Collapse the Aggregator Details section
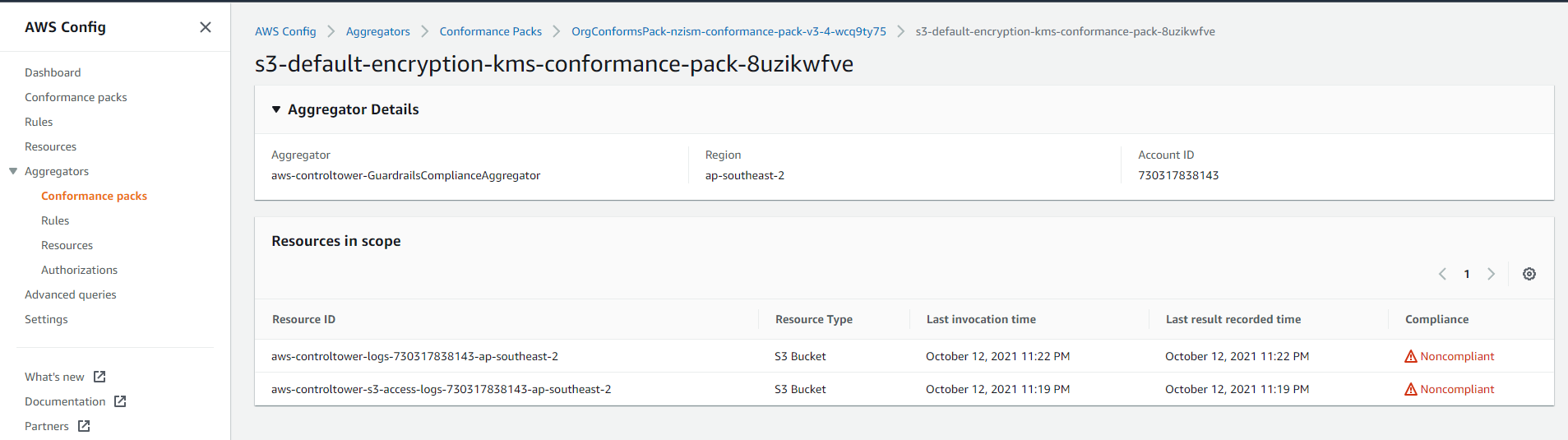Screen dimensions: 1568x440 (276, 109)
